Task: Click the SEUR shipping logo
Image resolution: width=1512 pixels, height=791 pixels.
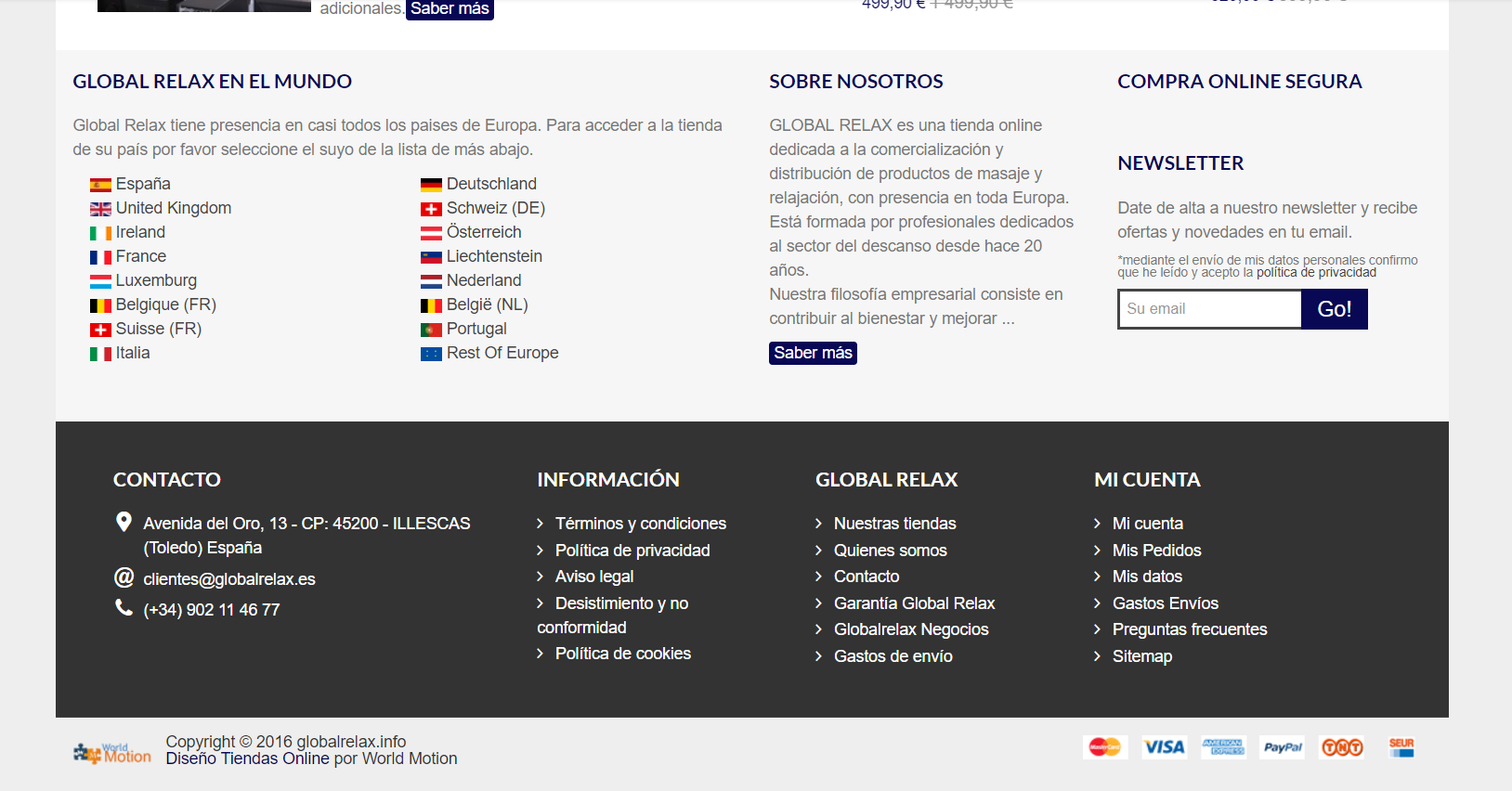Action: pyautogui.click(x=1401, y=747)
